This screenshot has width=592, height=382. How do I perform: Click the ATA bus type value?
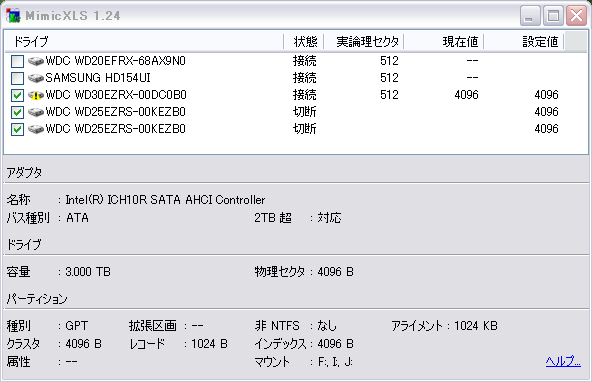[x=77, y=218]
